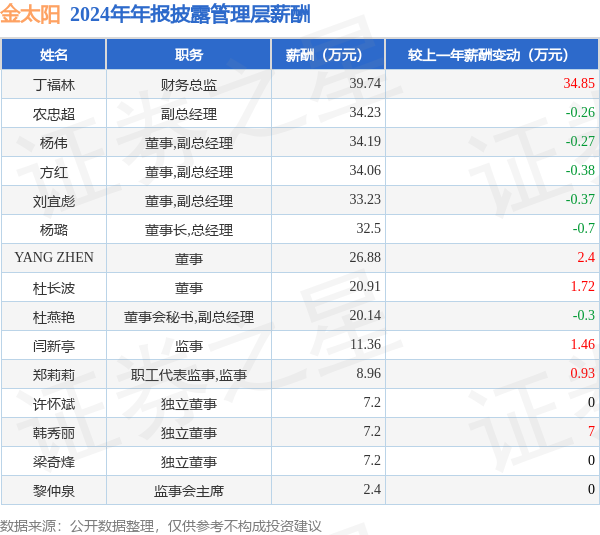Viewport: 600px width, 535px height.
Task: Click the 金太阳 title text
Action: coord(30,15)
